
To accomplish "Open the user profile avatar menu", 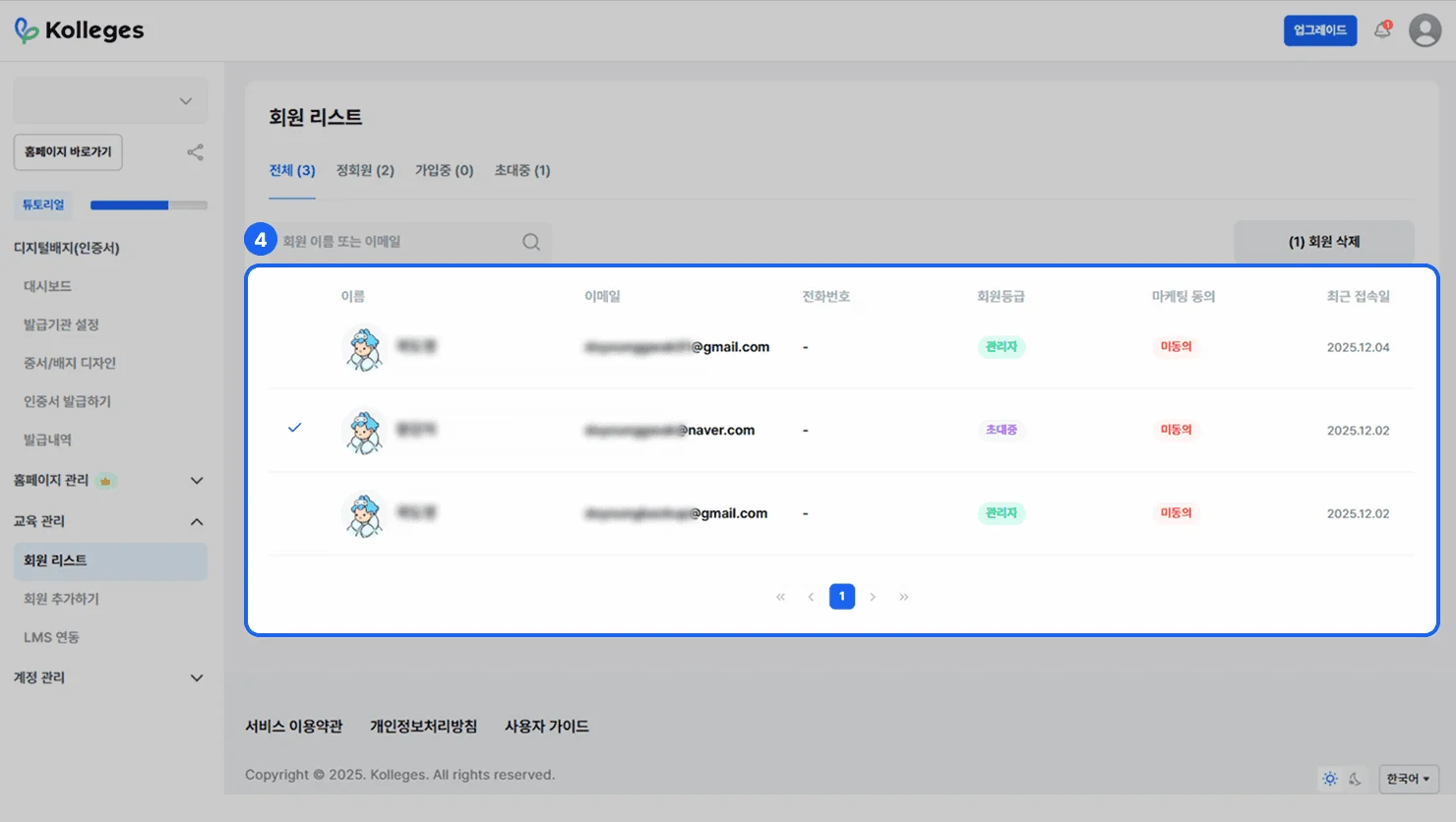I will (1425, 30).
